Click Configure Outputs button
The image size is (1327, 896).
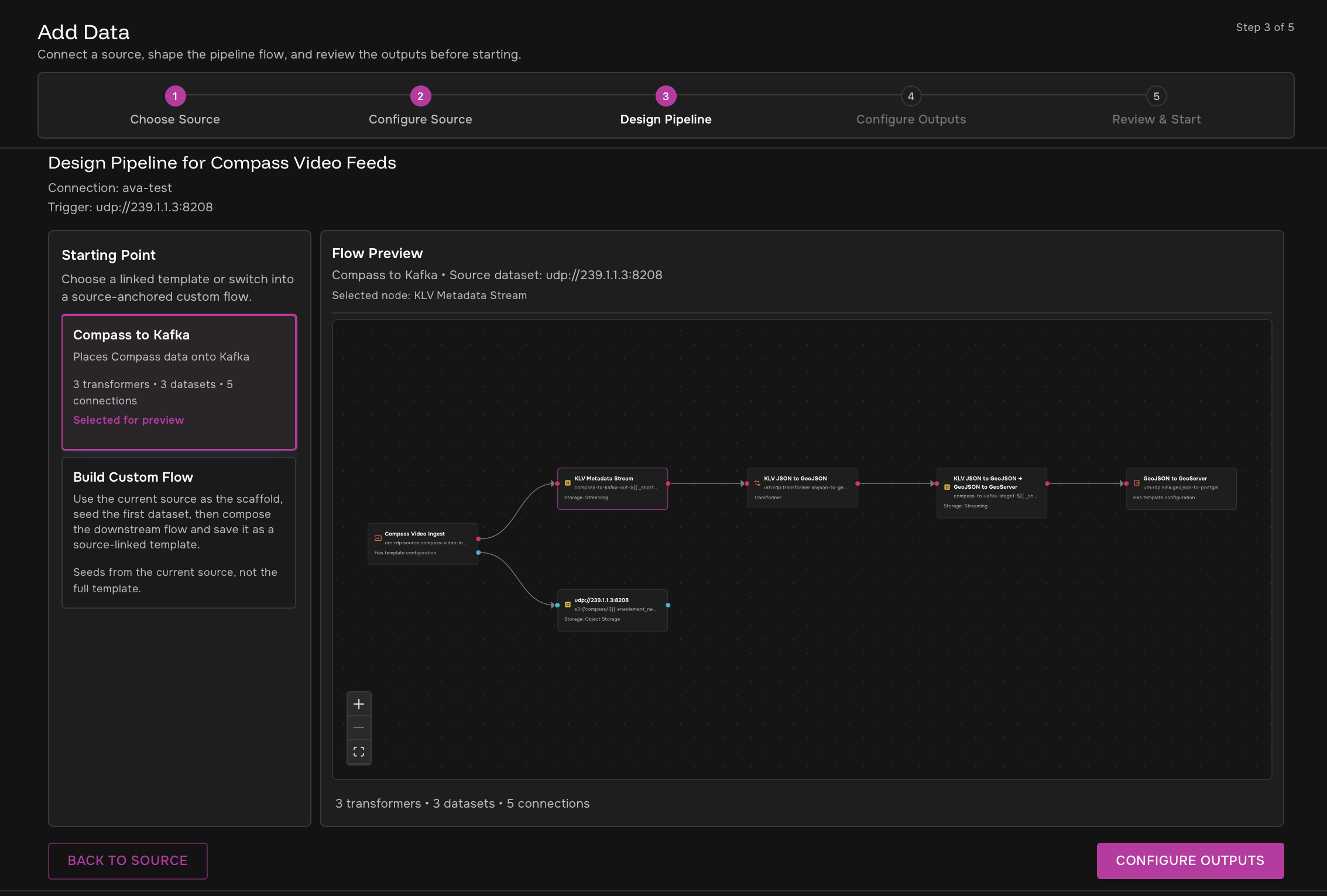coord(1190,860)
